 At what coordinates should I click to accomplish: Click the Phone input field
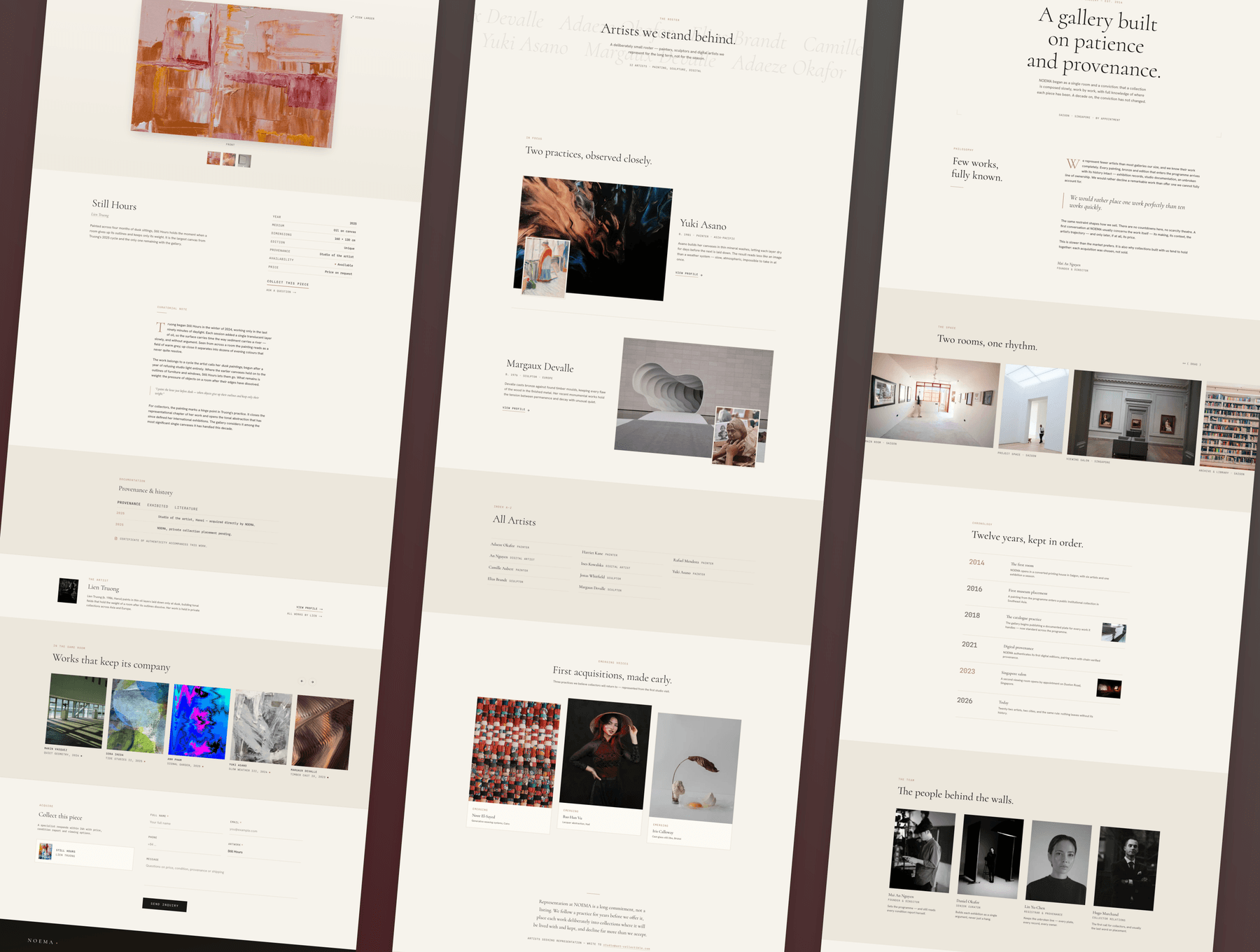183,846
